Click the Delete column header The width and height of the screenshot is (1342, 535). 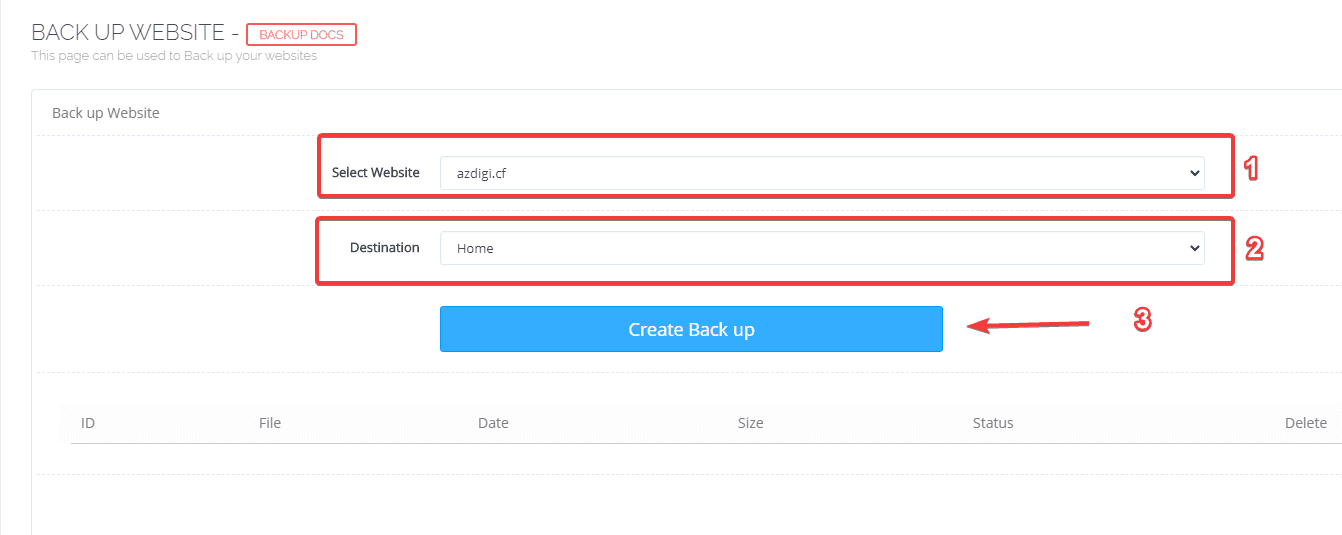(1305, 423)
